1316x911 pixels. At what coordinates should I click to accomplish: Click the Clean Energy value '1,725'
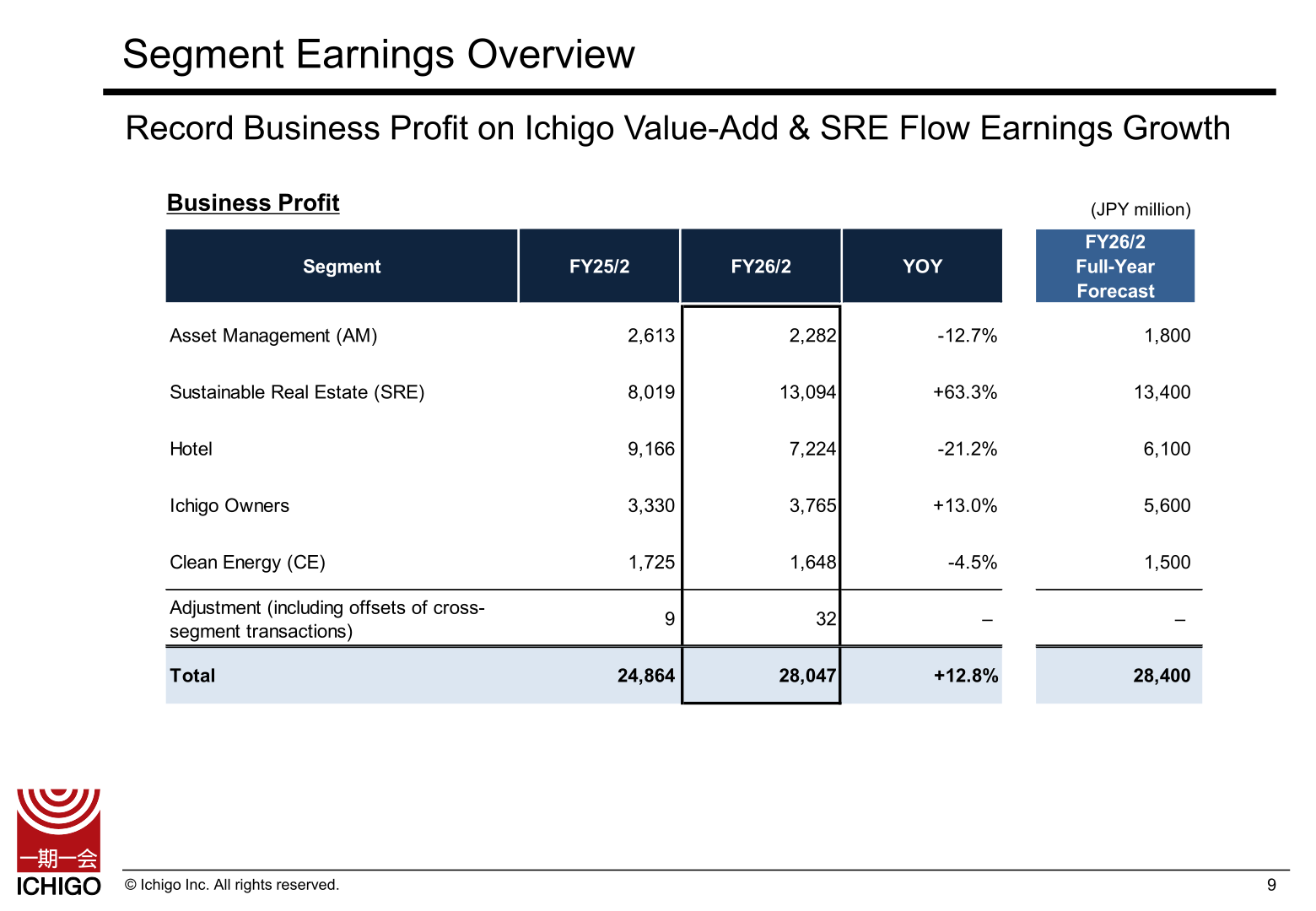(x=651, y=562)
